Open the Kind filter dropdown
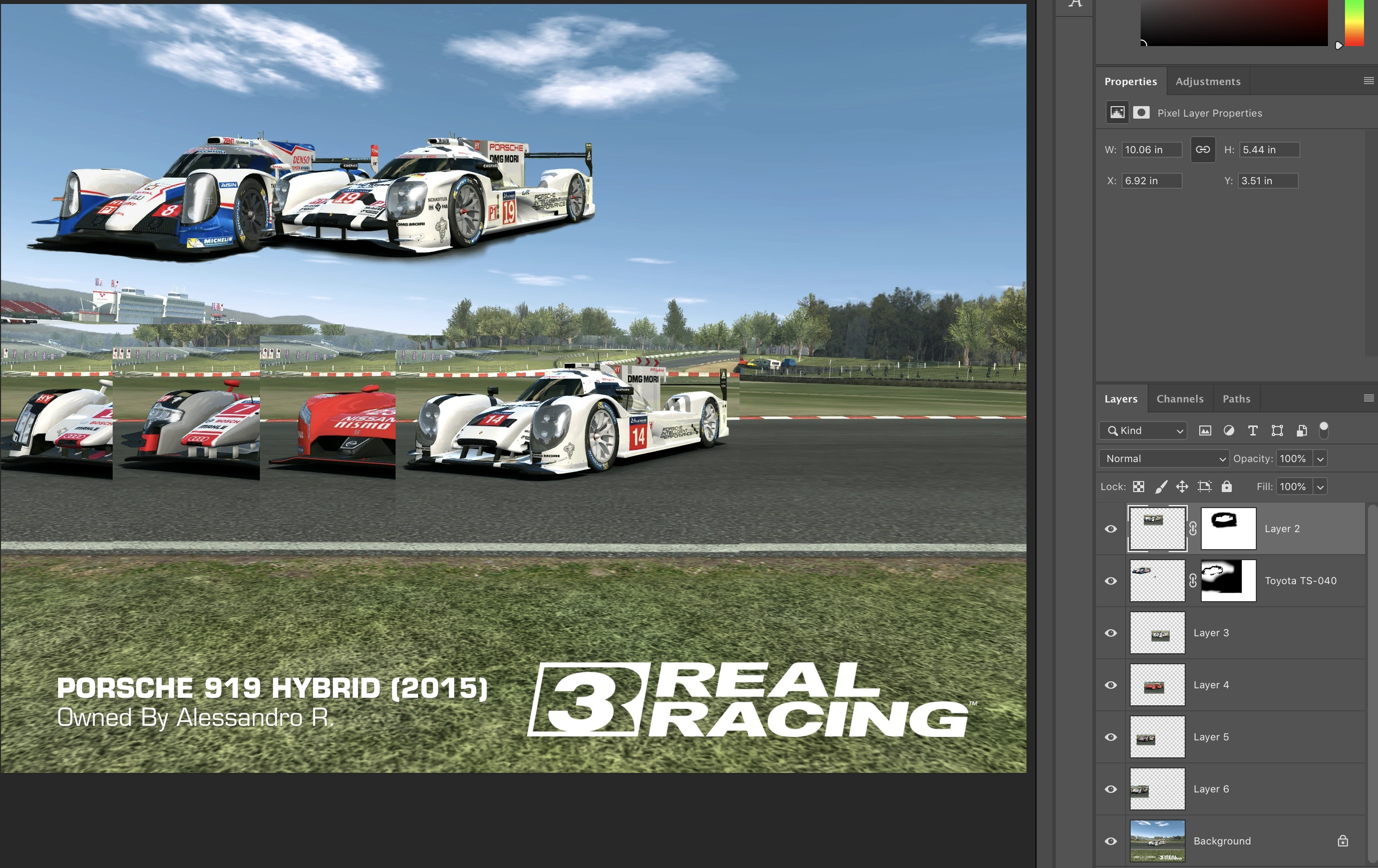This screenshot has width=1378, height=868. (x=1143, y=430)
